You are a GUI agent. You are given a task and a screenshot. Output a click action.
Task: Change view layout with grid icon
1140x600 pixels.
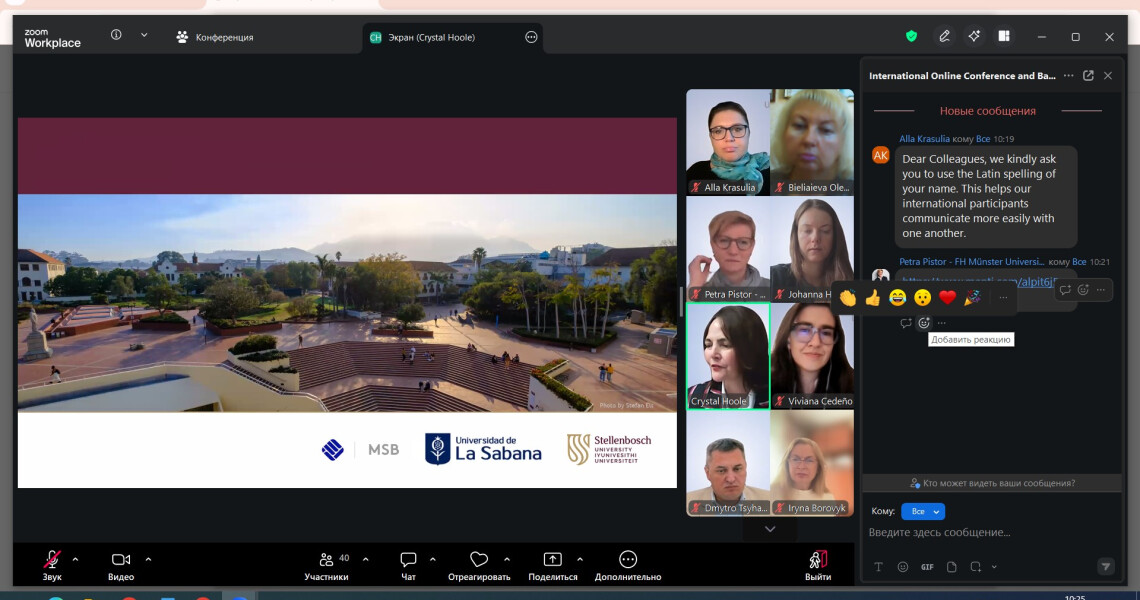1004,36
